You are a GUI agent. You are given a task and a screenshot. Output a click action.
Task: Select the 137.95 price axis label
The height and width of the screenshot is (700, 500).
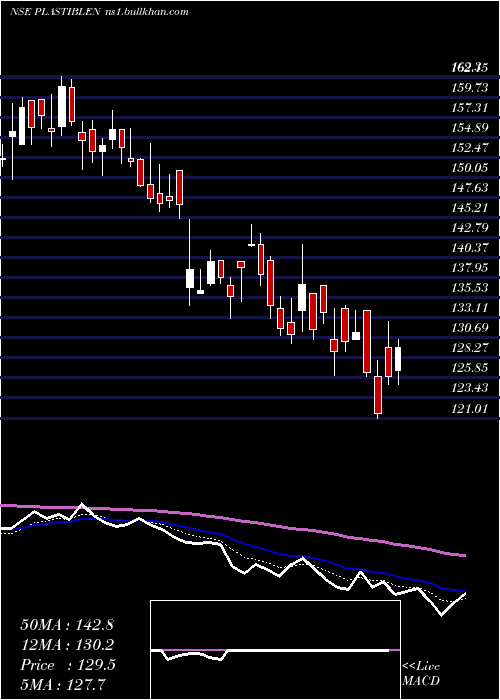[470, 267]
